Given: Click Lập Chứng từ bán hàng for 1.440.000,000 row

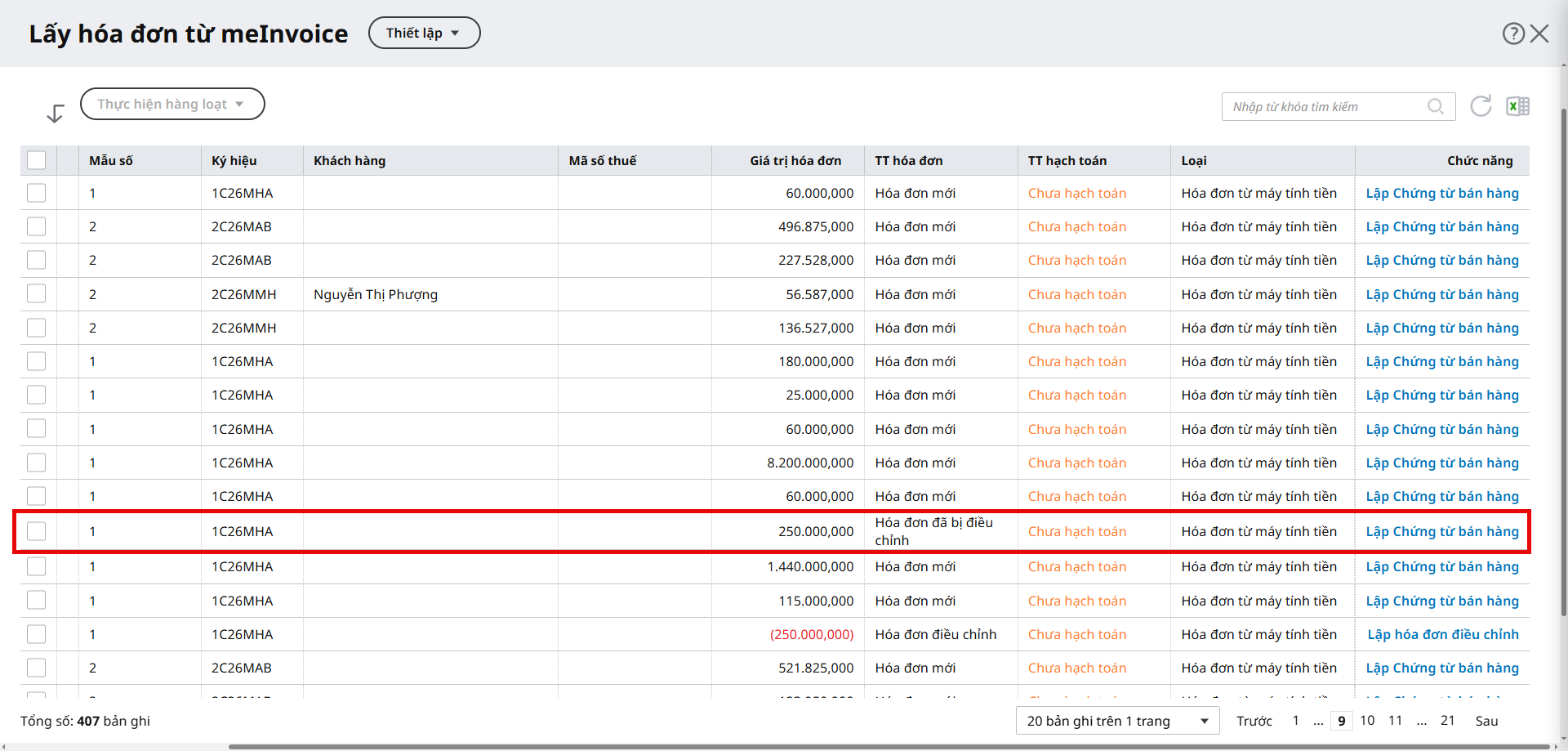Looking at the screenshot, I should (x=1442, y=566).
